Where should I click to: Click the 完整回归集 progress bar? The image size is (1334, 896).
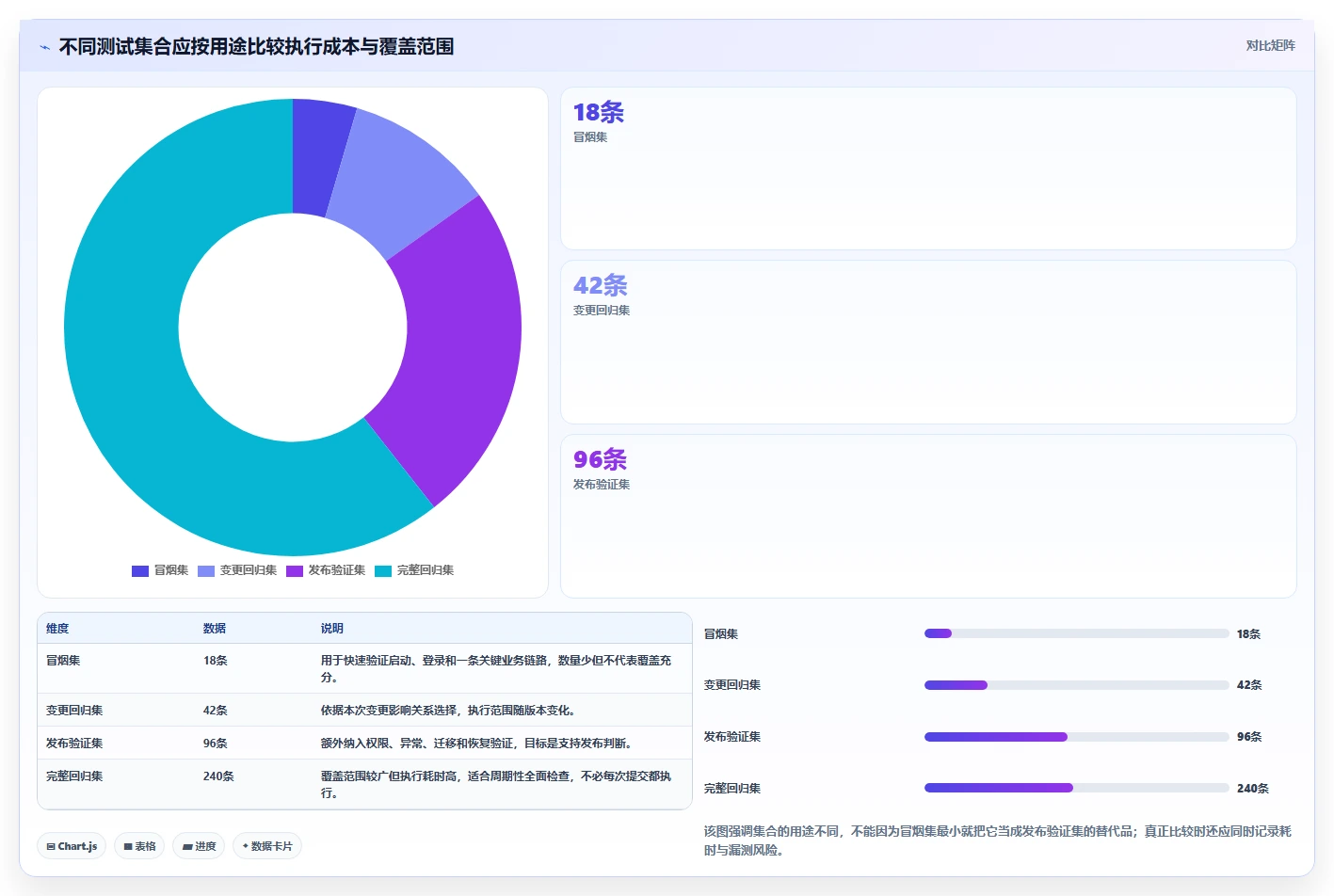pos(1077,788)
